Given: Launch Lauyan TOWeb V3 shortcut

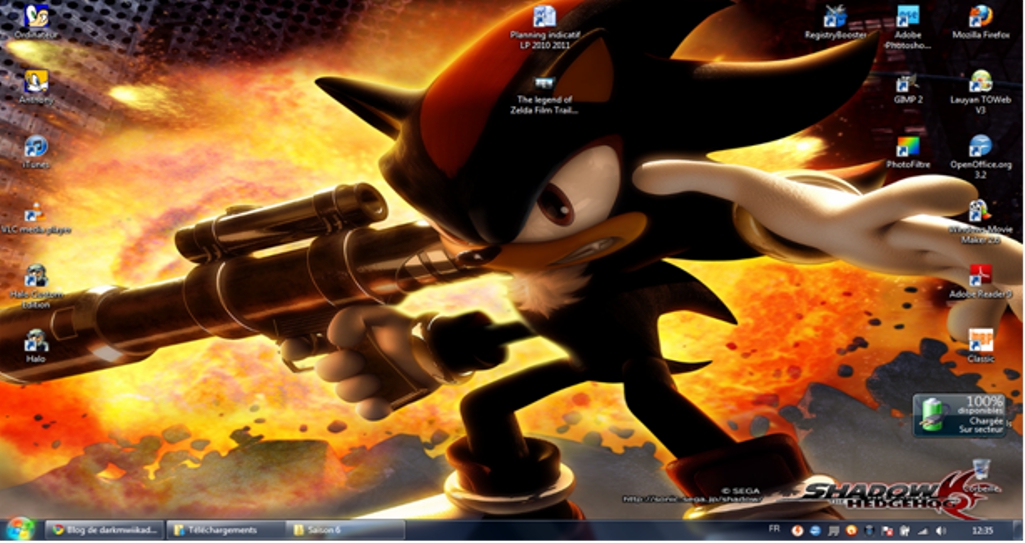Looking at the screenshot, I should 981,92.
